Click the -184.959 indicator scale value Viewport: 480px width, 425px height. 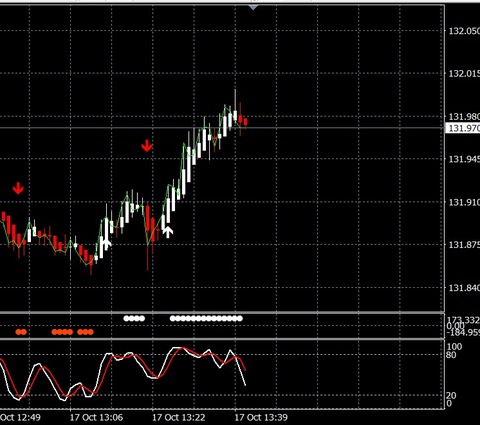[x=463, y=332]
